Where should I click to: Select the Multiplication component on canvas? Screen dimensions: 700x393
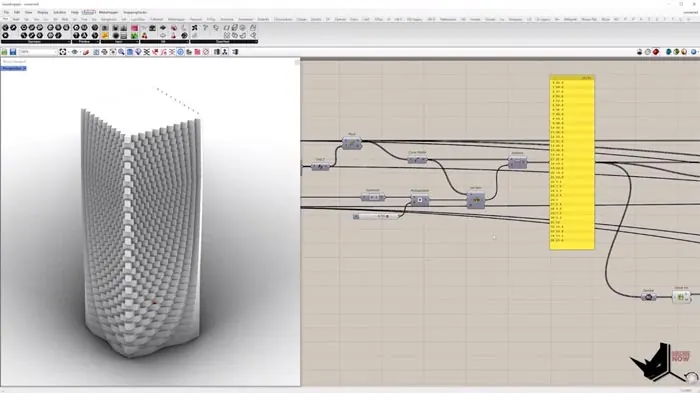420,200
